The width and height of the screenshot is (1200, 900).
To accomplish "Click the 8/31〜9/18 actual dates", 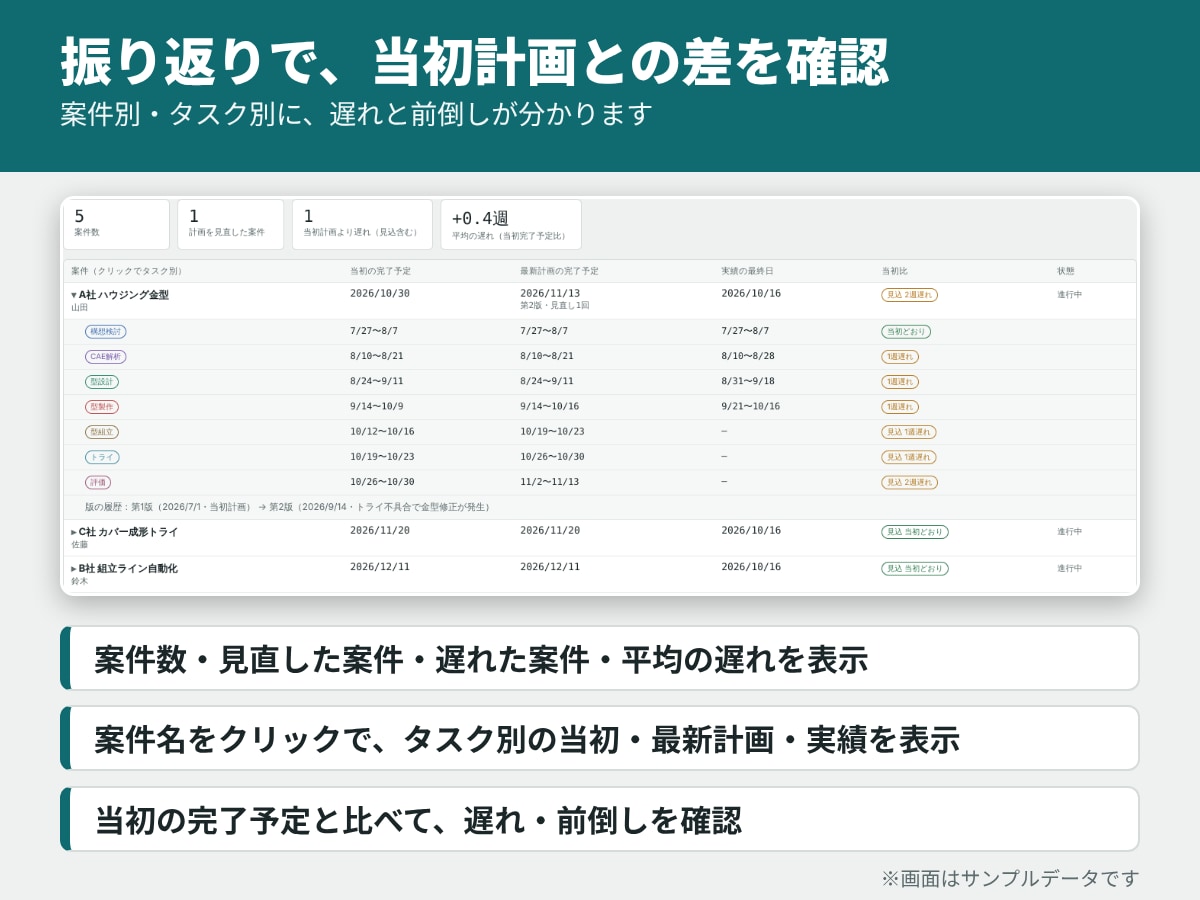I will click(x=748, y=381).
